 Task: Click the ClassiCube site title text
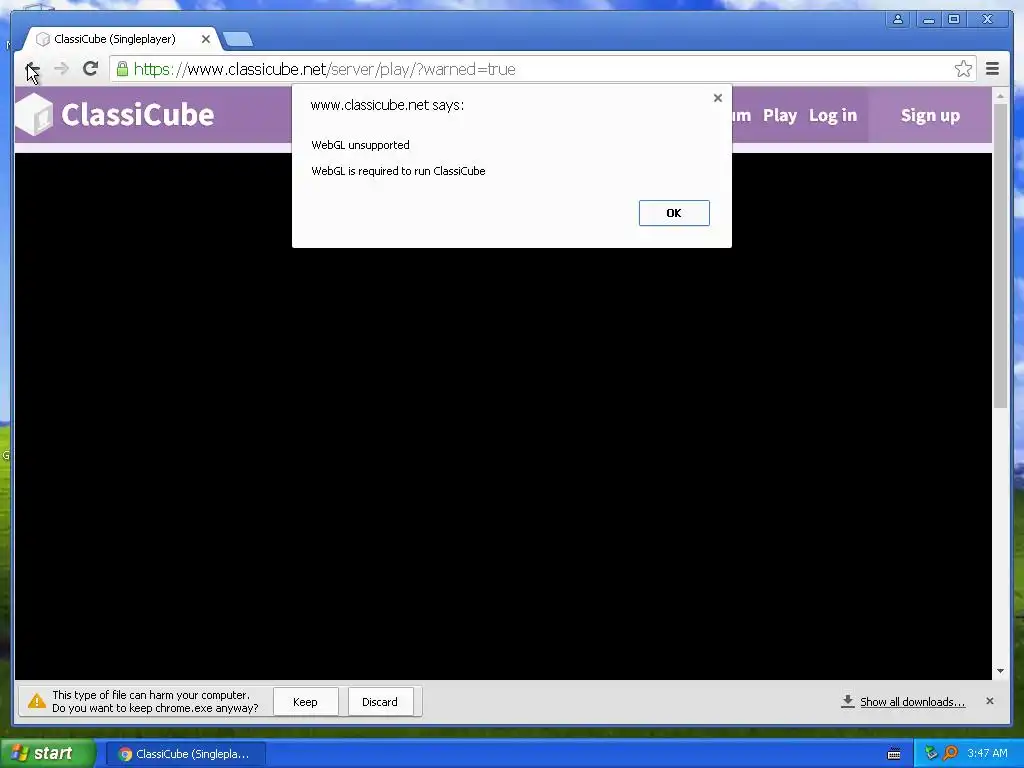pyautogui.click(x=138, y=115)
